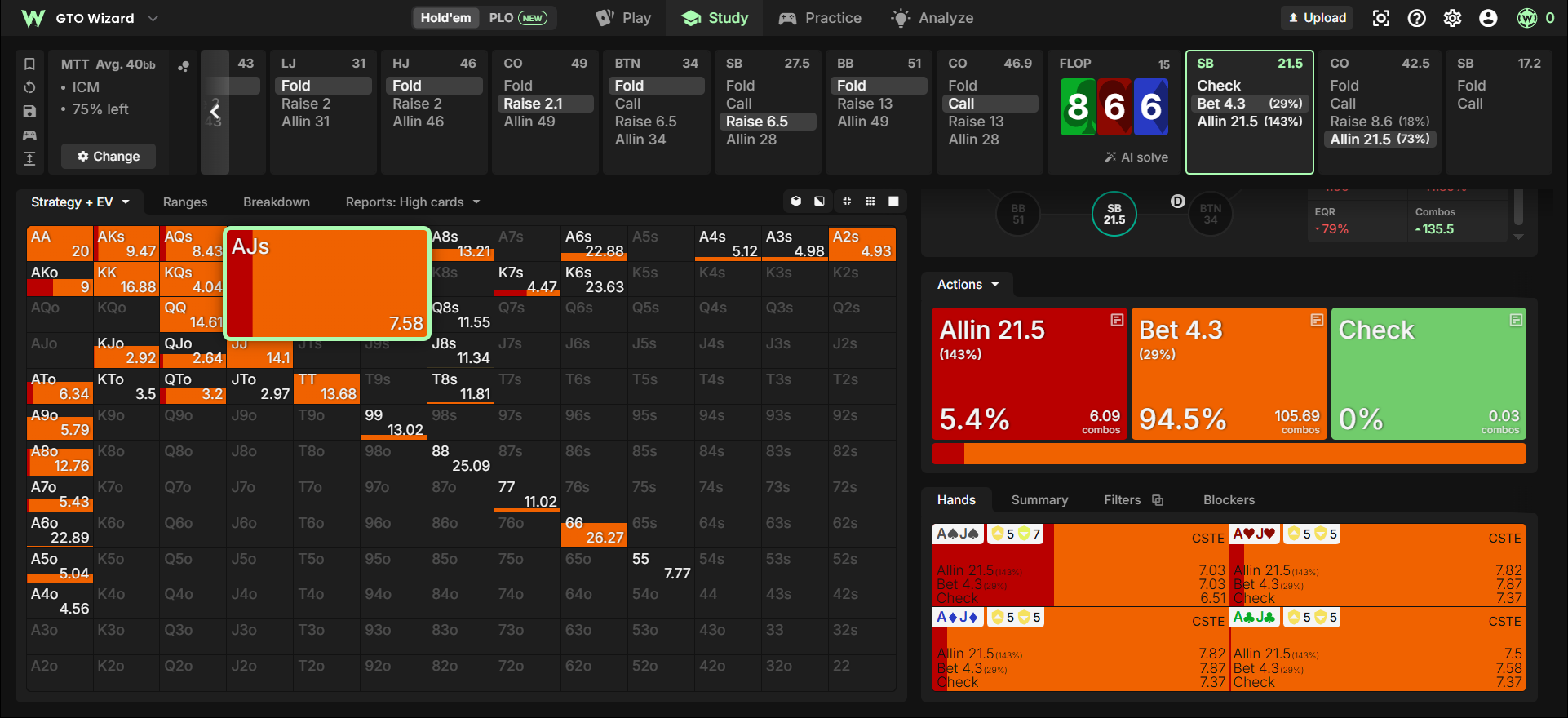Open the user account profile icon

pyautogui.click(x=1489, y=18)
